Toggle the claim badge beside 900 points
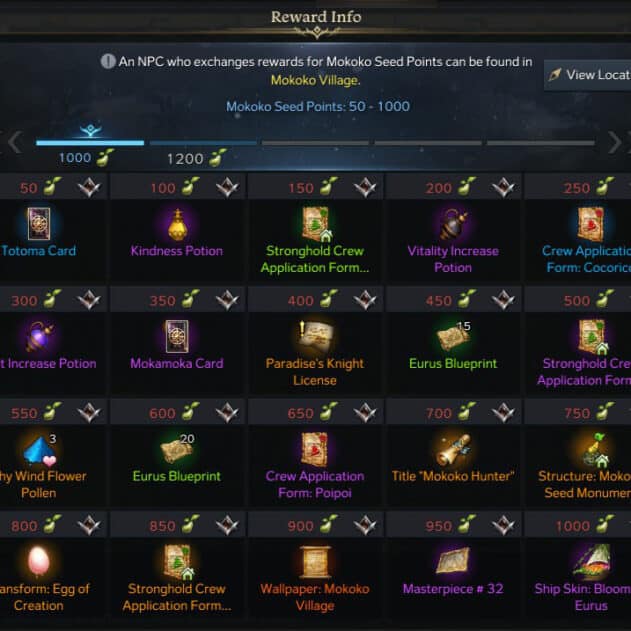This screenshot has height=631, width=631. tap(365, 526)
